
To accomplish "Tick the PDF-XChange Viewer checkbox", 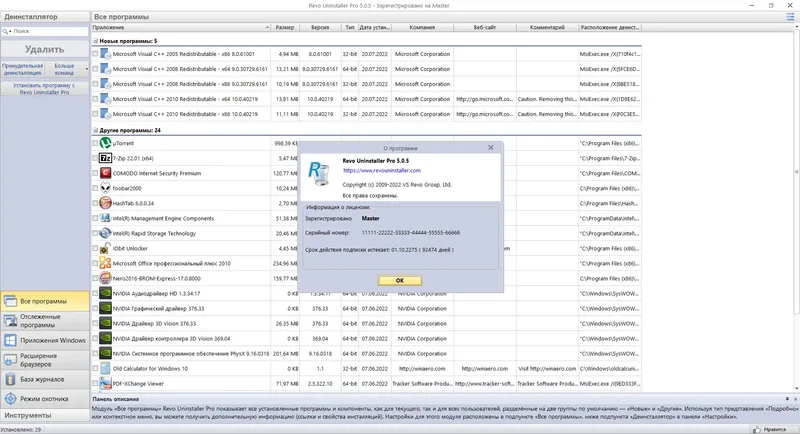I will point(95,384).
